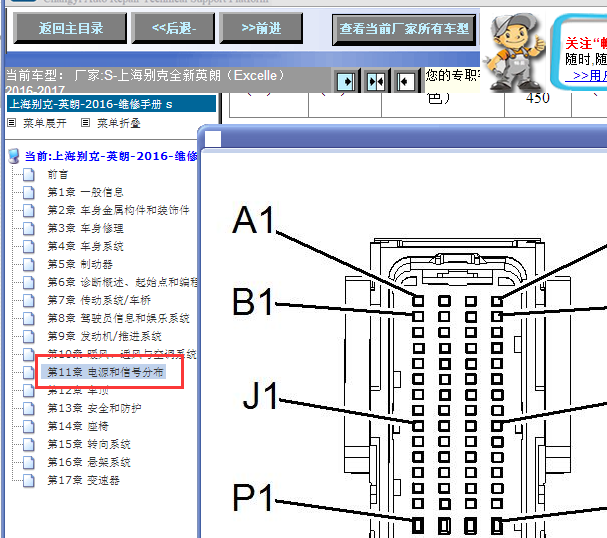Go back to main directory with 返回主目录

pyautogui.click(x=70, y=28)
